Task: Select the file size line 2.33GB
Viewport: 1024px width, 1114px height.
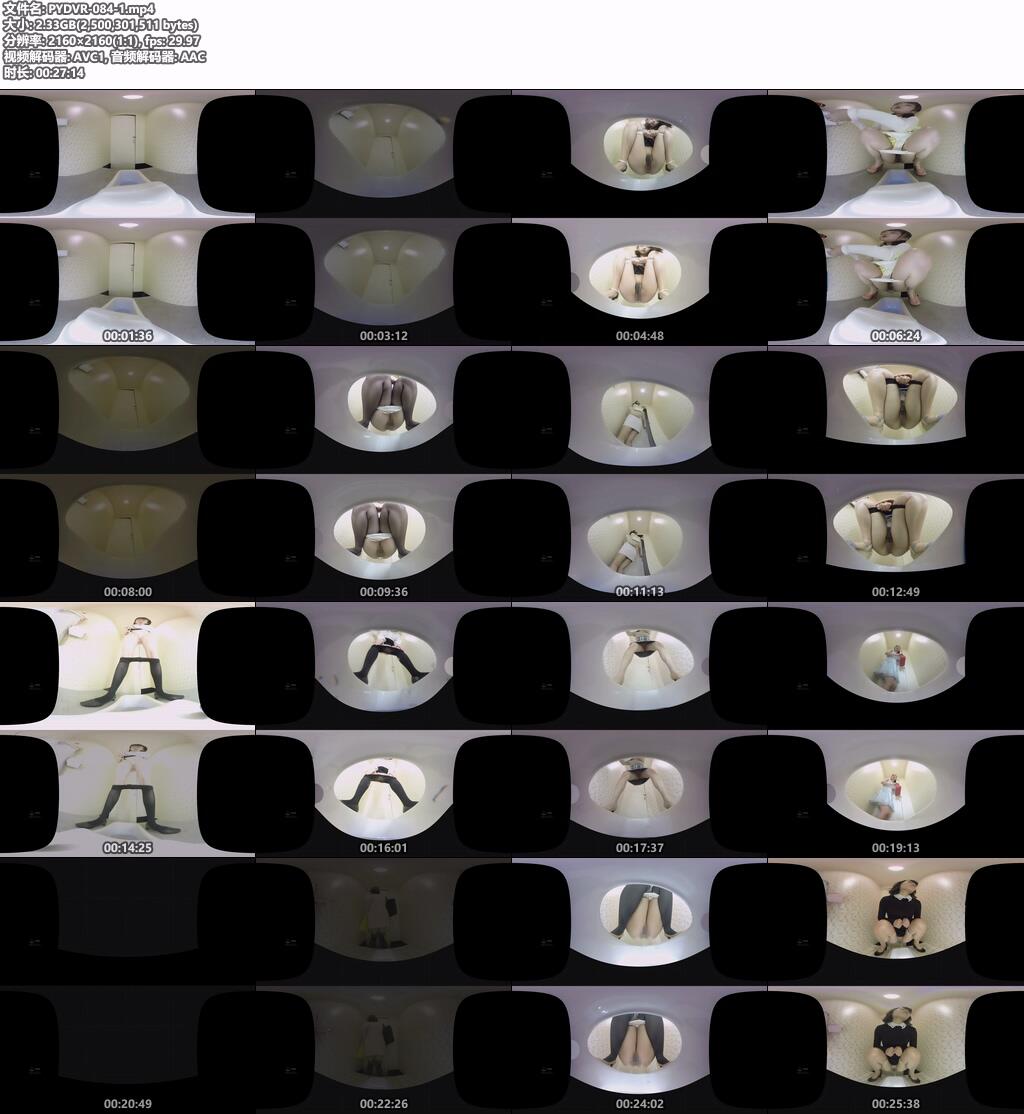Action: (100, 25)
